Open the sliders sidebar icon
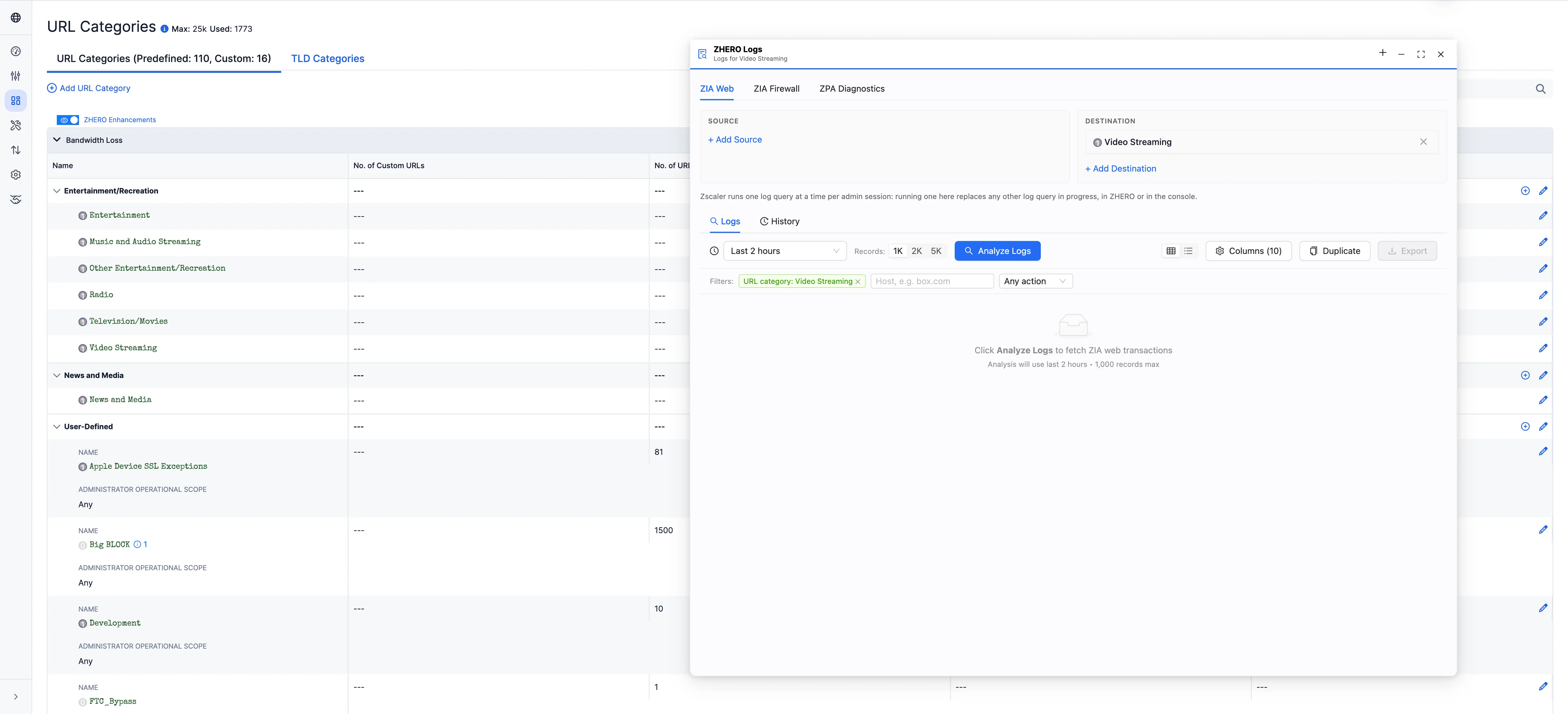1568x714 pixels. (16, 76)
